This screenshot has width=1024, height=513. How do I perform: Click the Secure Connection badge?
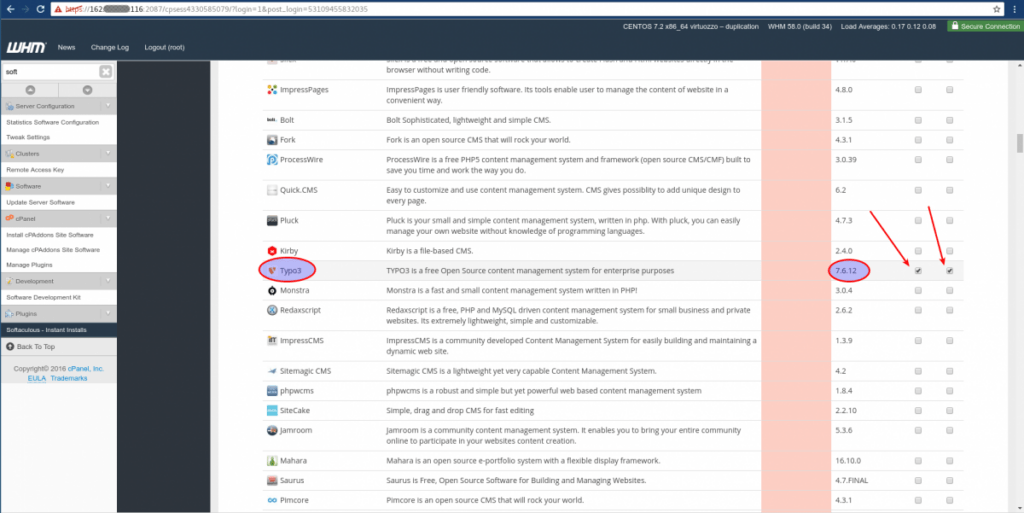(985, 27)
